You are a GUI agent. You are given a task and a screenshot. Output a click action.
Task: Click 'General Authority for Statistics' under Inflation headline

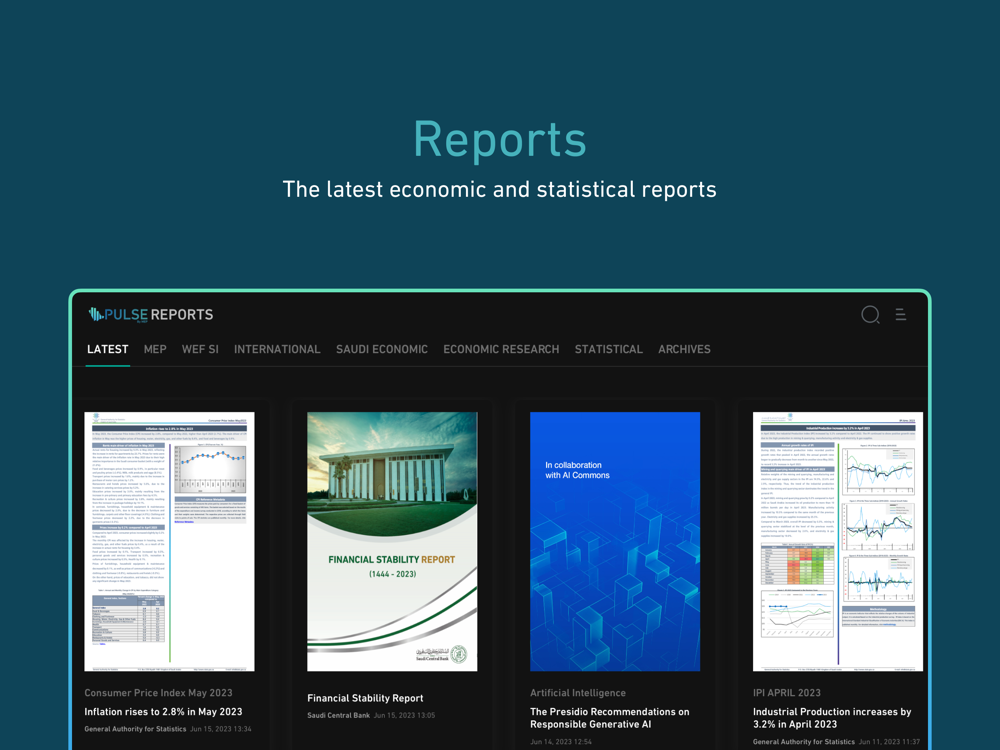click(x=135, y=729)
